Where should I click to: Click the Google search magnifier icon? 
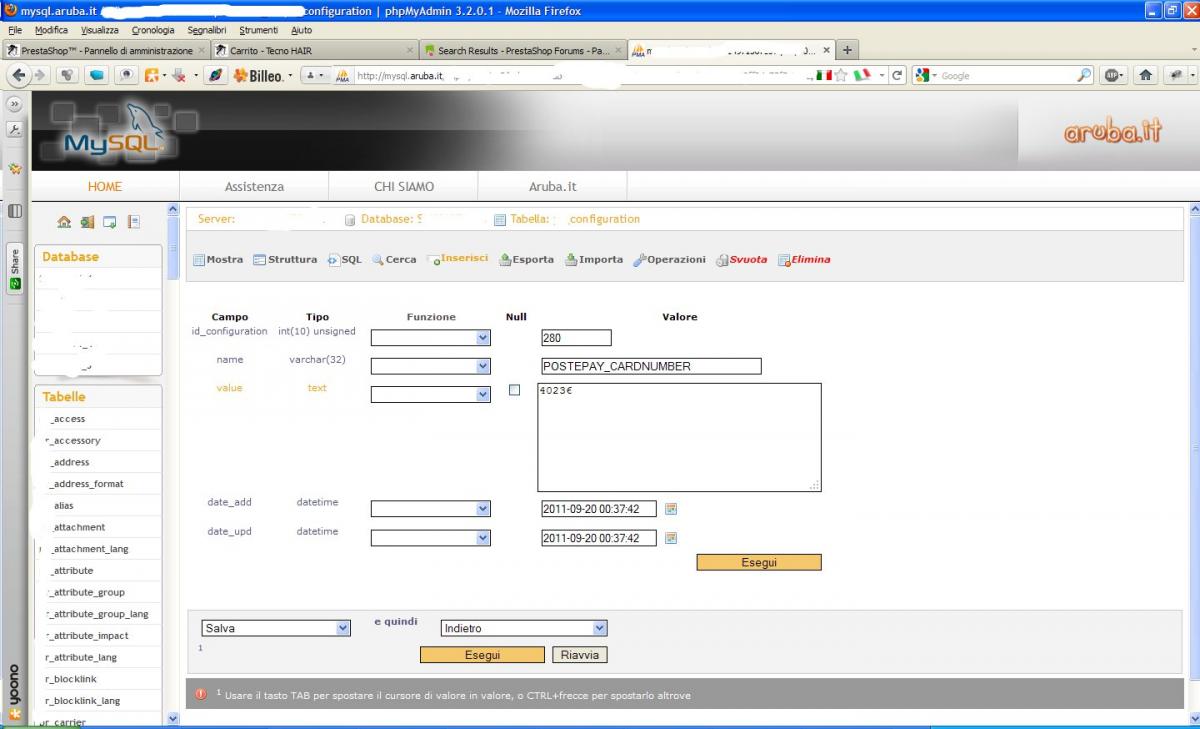point(1084,75)
